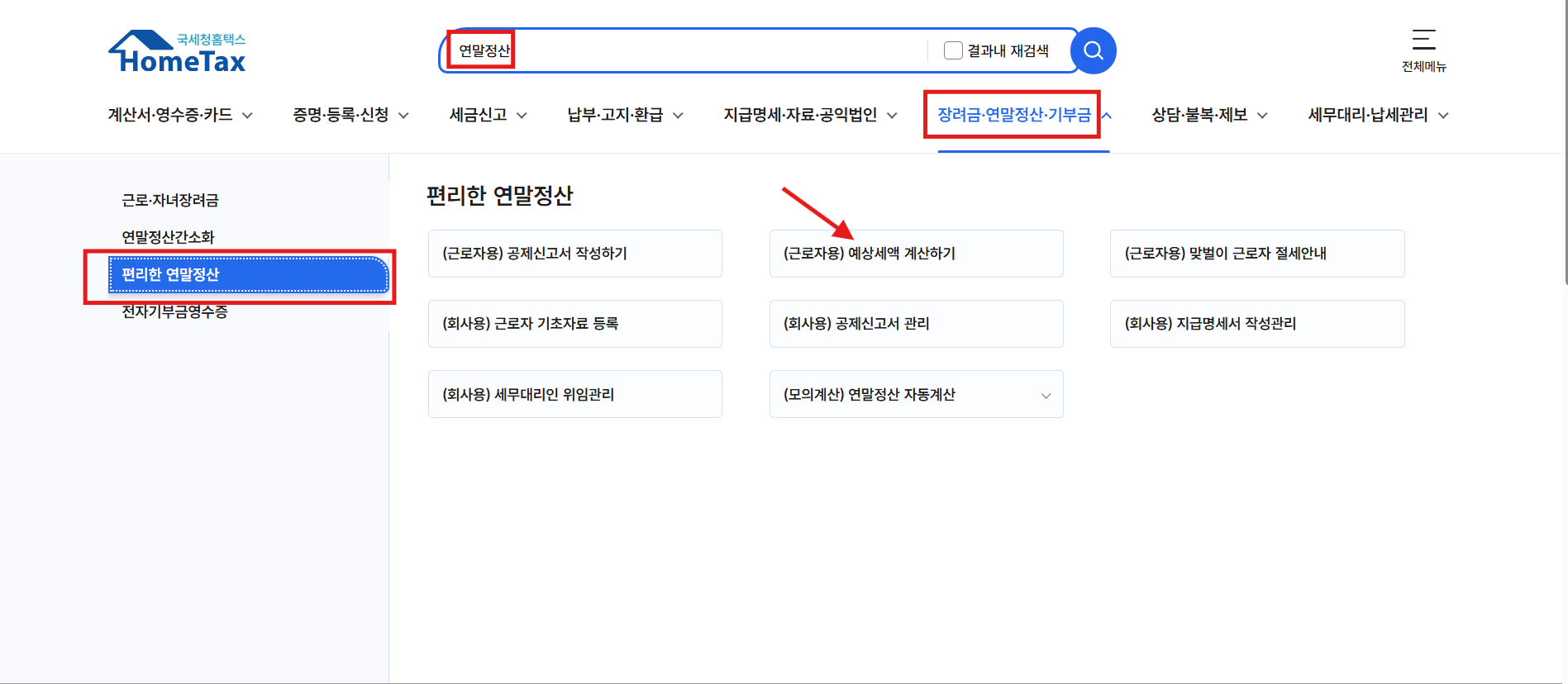The image size is (1568, 684).
Task: Collapse chevron next to 장려금·연말정산·기부금
Action: 1106,116
